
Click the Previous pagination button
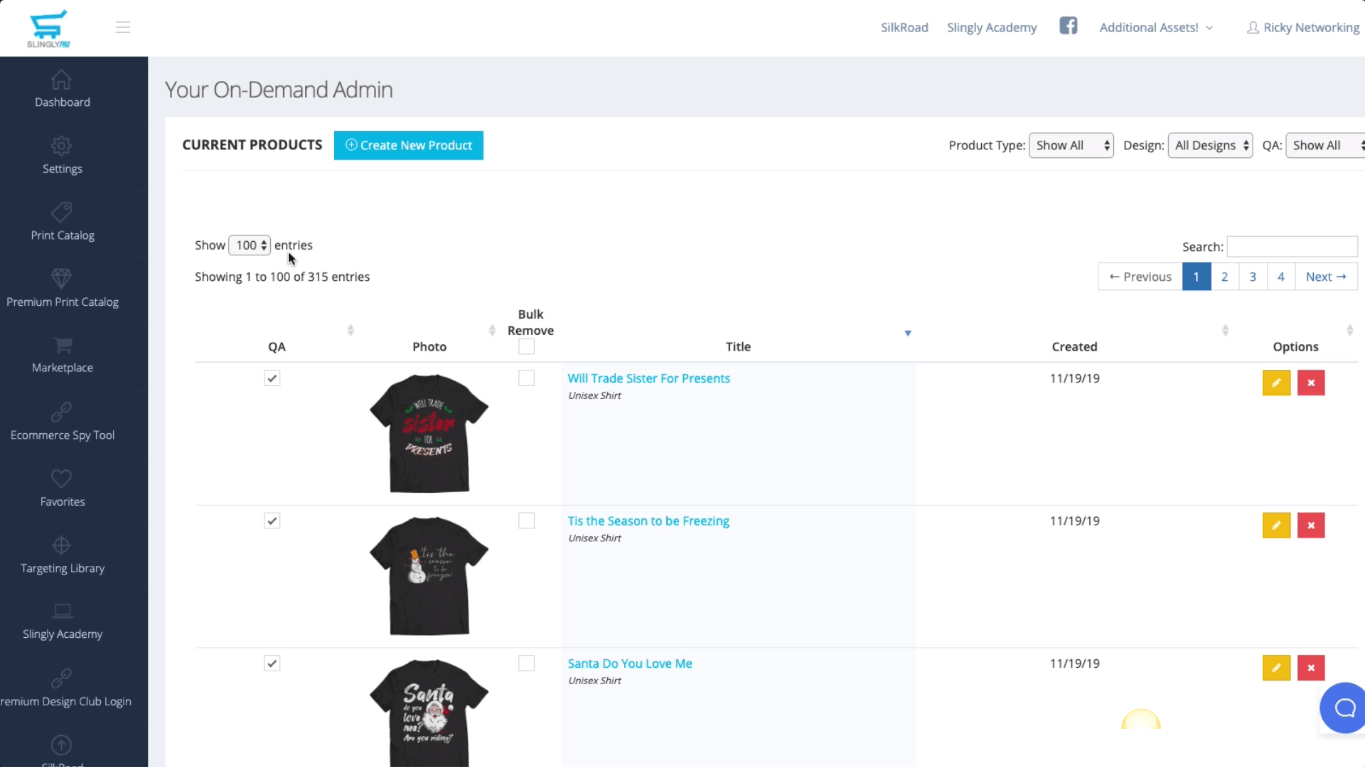click(1140, 277)
